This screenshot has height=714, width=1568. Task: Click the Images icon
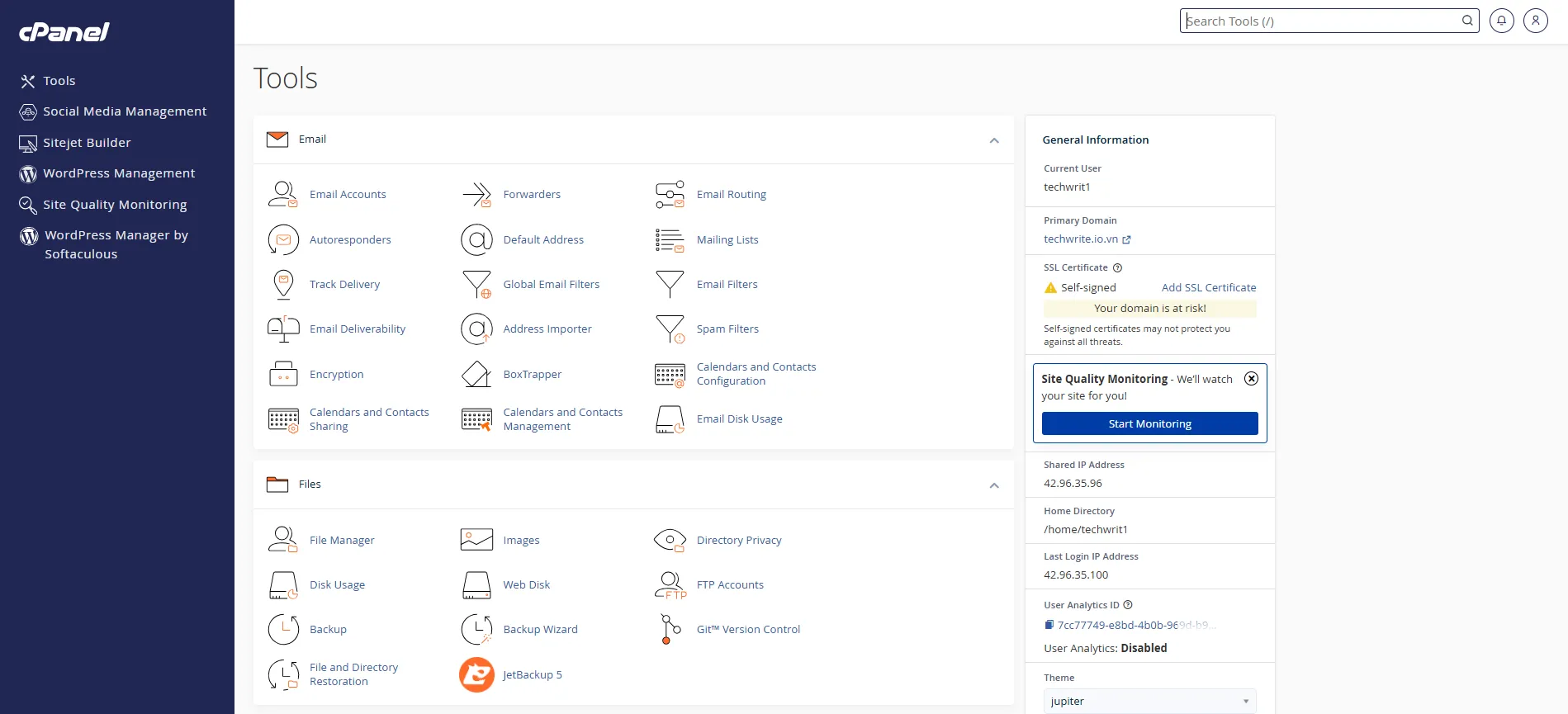click(x=476, y=540)
